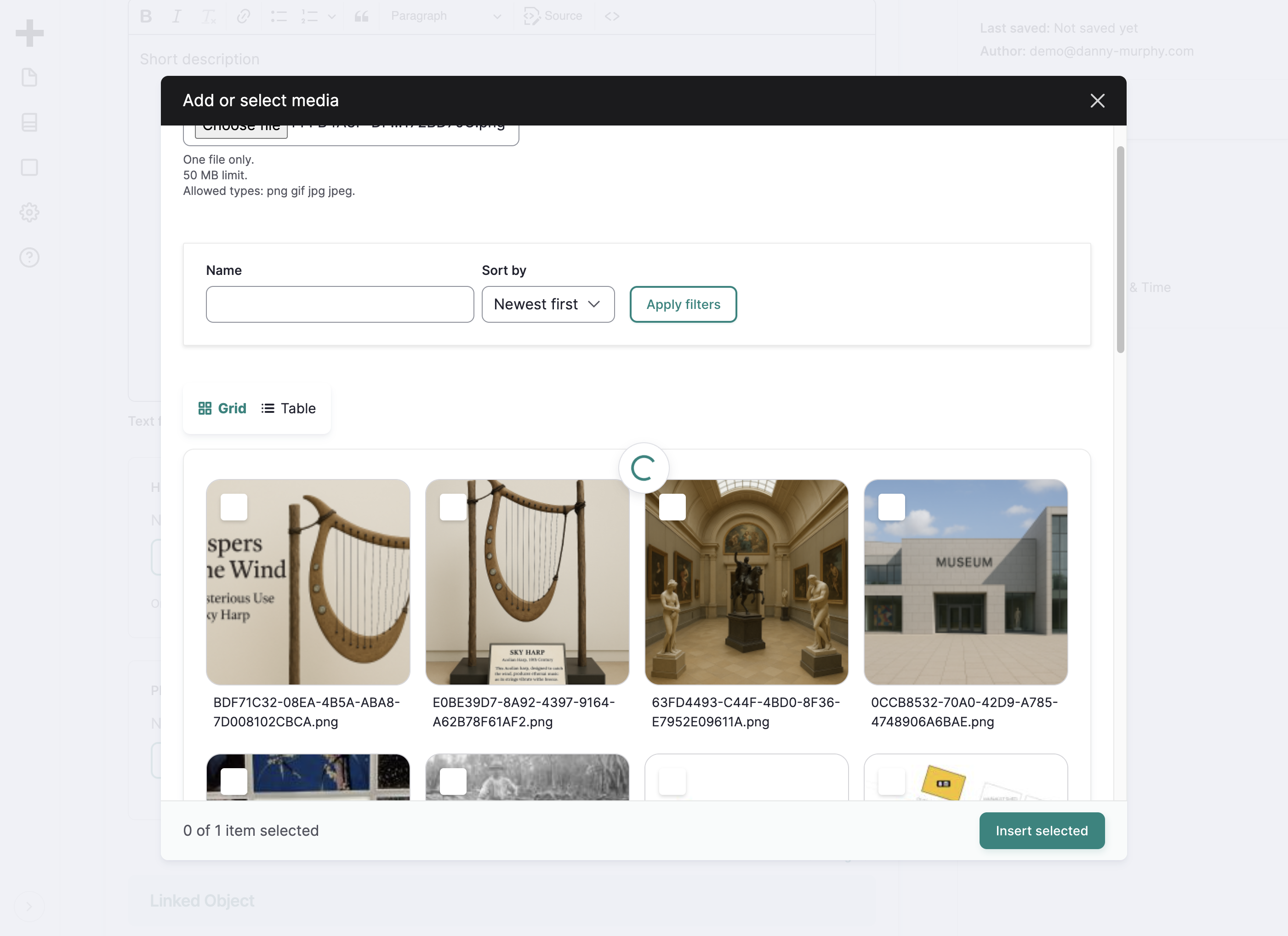Click the document page icon in sidebar
Screen dimensions: 1288x936
29,77
